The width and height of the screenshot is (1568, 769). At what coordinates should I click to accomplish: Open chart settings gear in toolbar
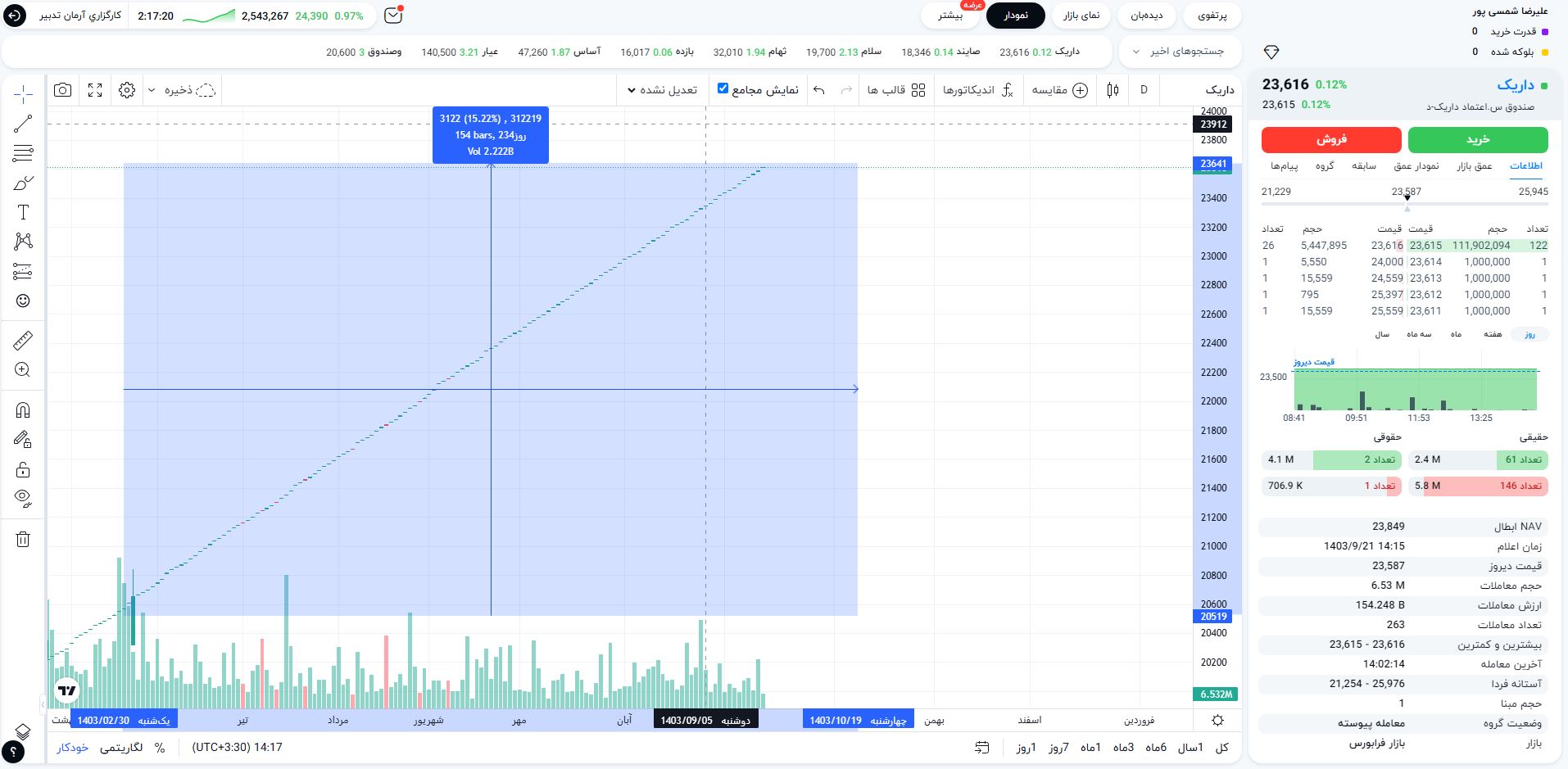(127, 90)
